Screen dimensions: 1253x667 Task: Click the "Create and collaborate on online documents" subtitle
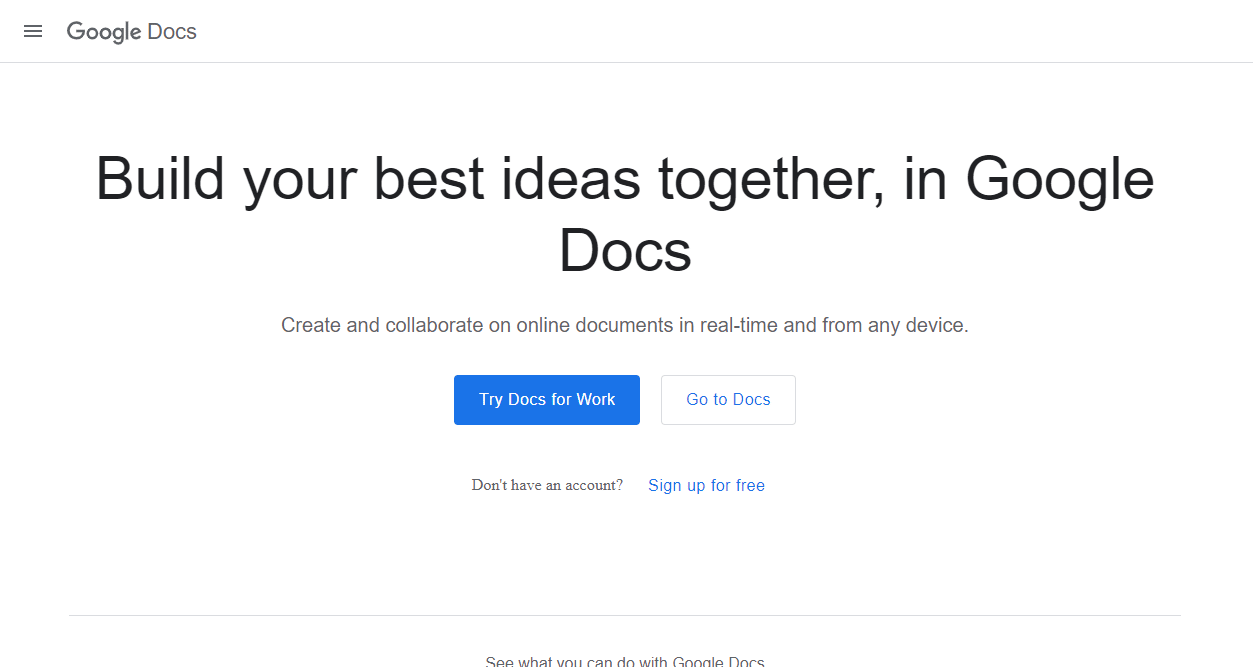pos(625,325)
